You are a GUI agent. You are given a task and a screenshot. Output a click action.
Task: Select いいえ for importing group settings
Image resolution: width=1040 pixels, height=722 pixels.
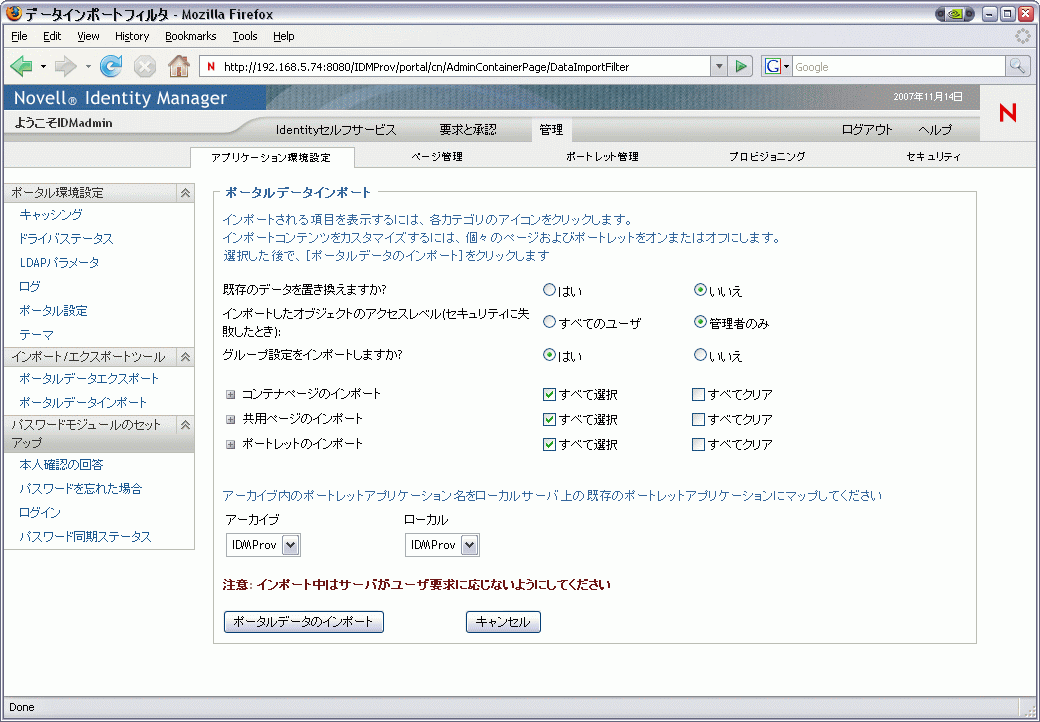(700, 355)
